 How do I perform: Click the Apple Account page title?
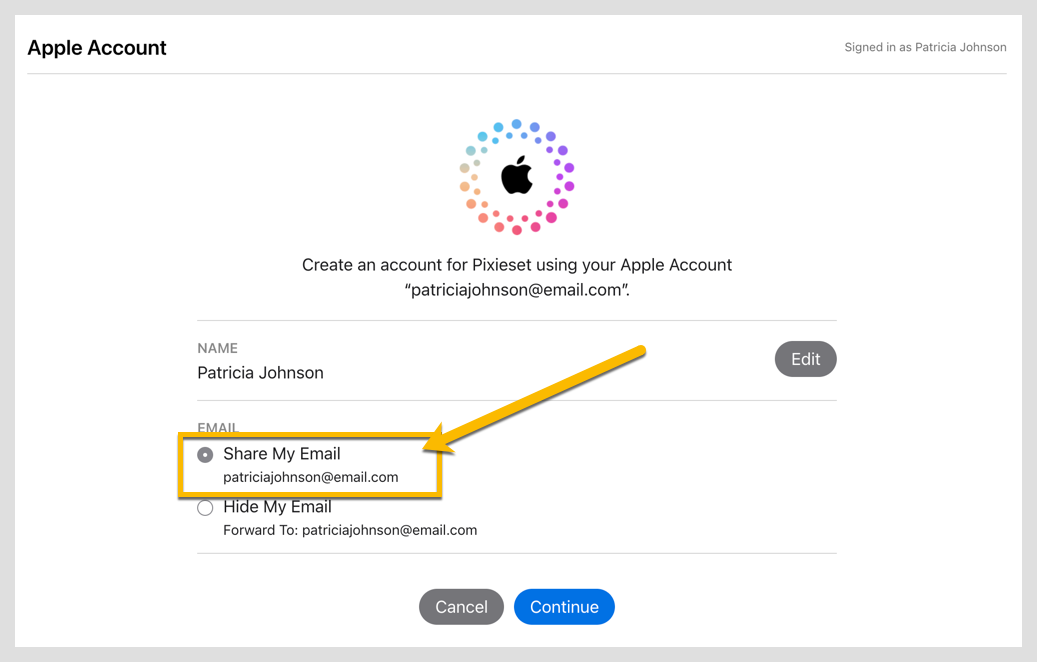tap(97, 48)
